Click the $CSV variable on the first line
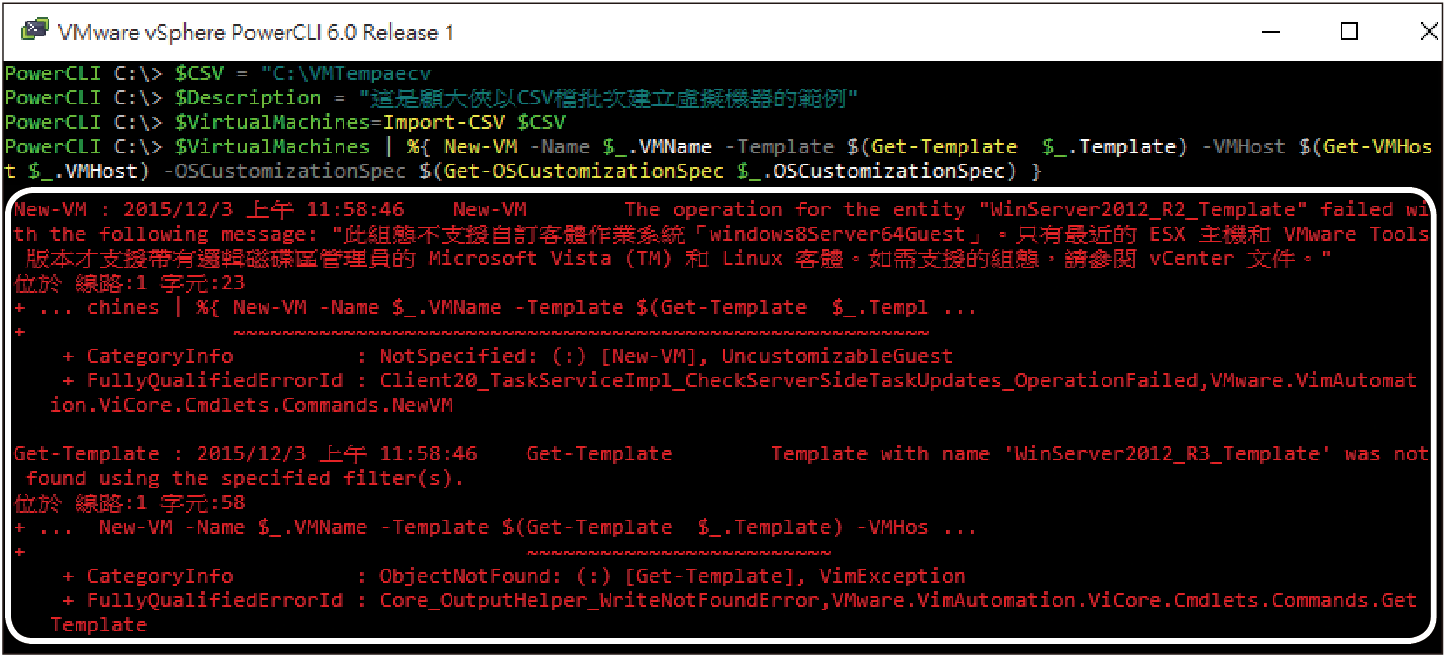 point(199,73)
